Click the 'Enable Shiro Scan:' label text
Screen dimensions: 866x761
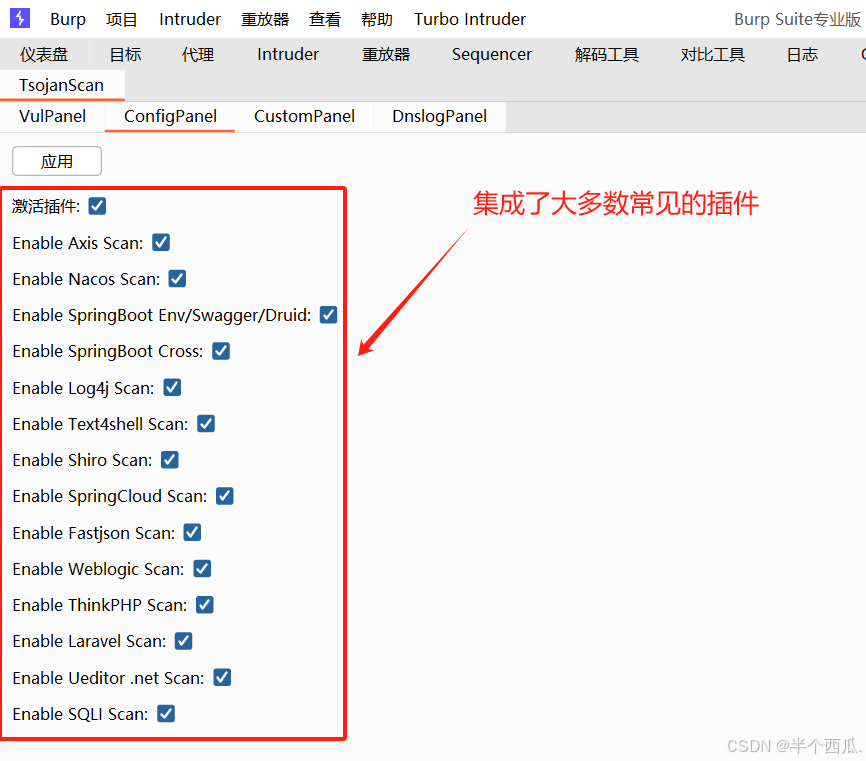(82, 461)
